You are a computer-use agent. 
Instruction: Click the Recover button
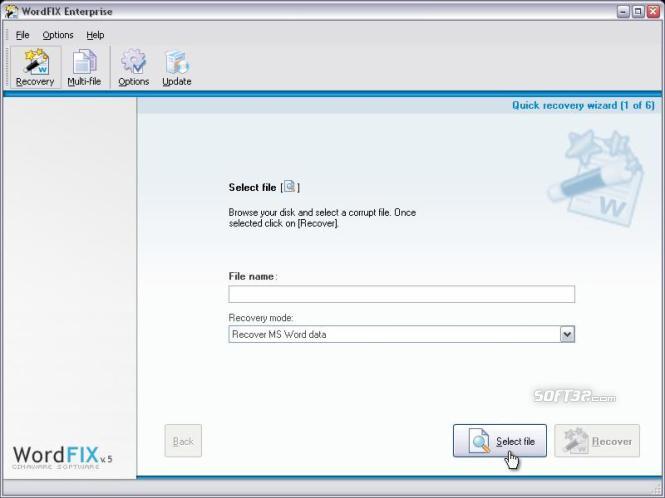point(597,441)
